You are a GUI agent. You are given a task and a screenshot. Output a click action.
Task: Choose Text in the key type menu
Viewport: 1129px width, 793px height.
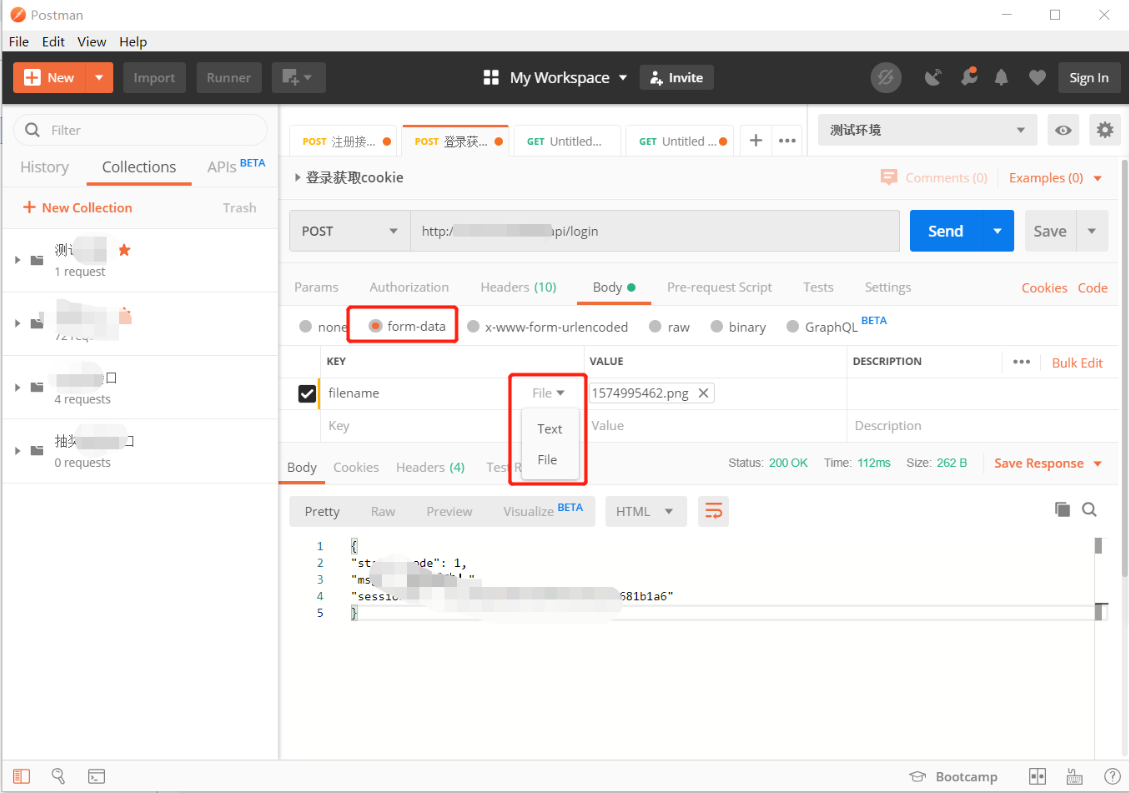point(549,429)
